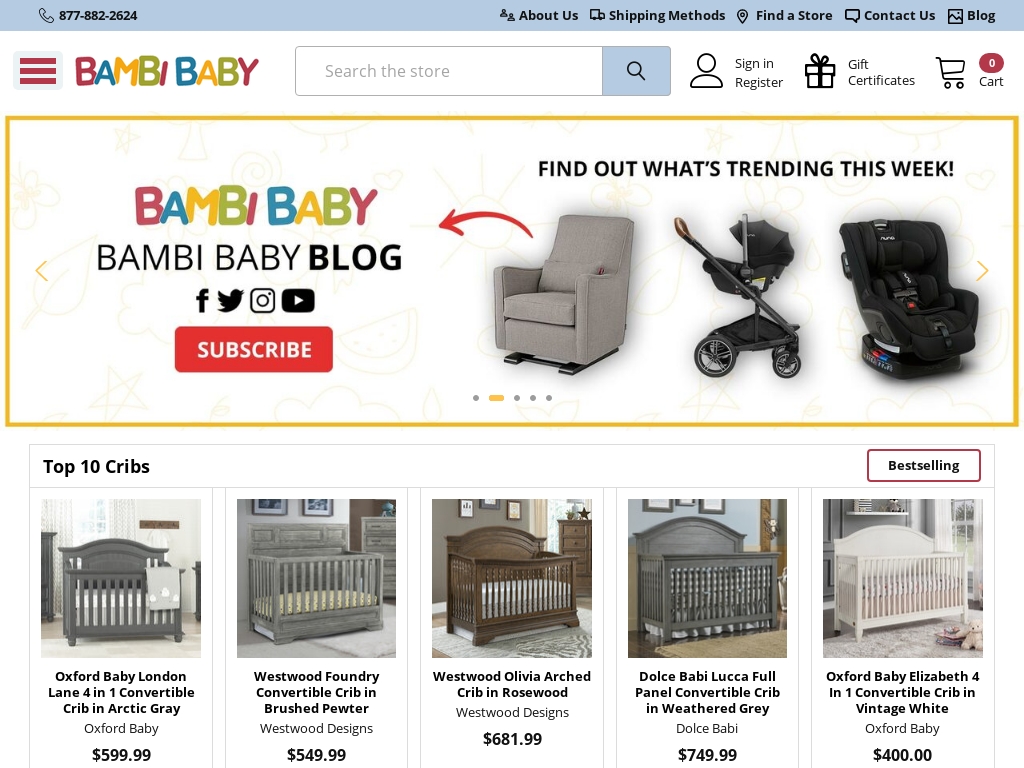Select the last carousel dot indicator

click(x=549, y=398)
